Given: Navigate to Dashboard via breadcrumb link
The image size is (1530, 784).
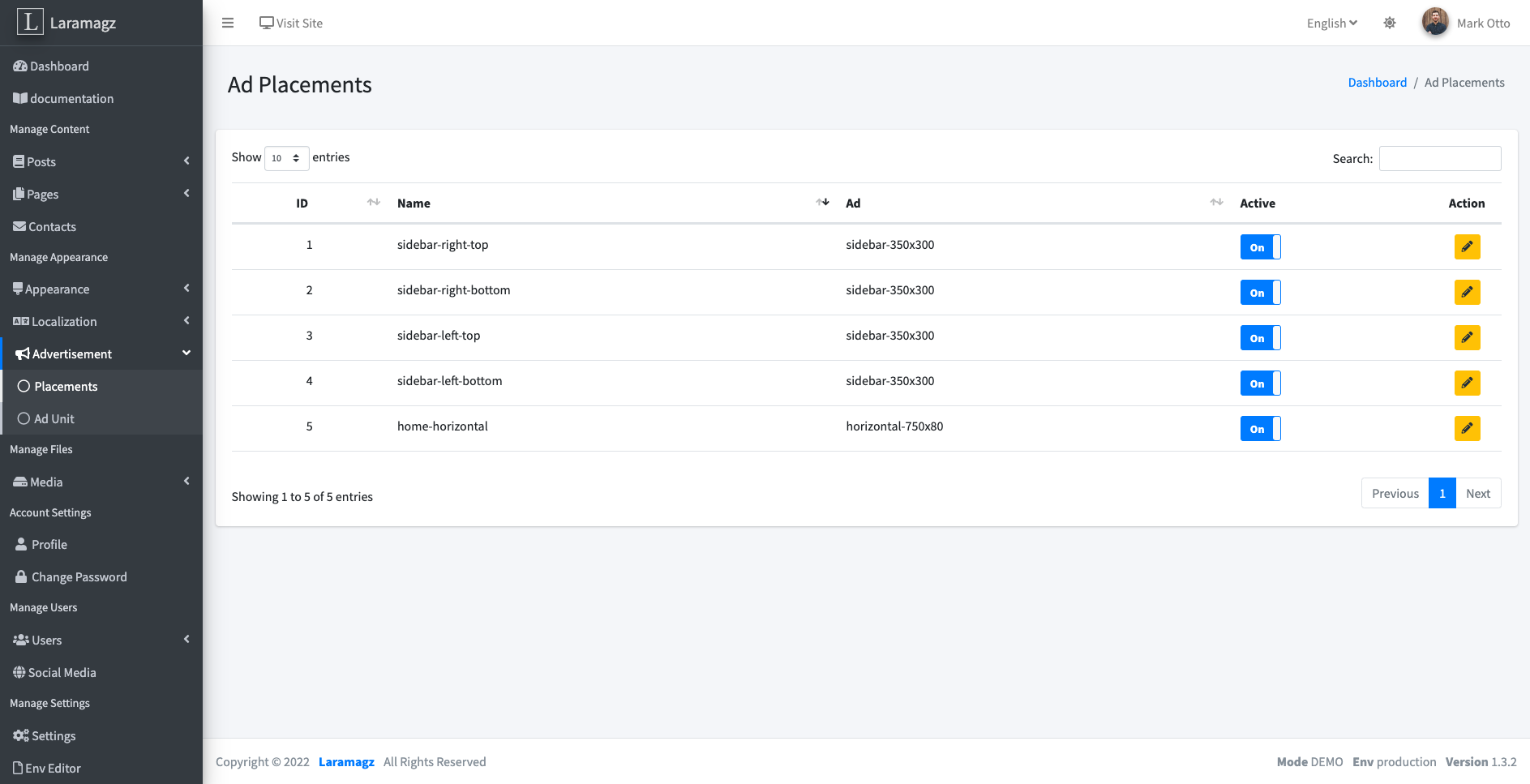Looking at the screenshot, I should (1377, 82).
